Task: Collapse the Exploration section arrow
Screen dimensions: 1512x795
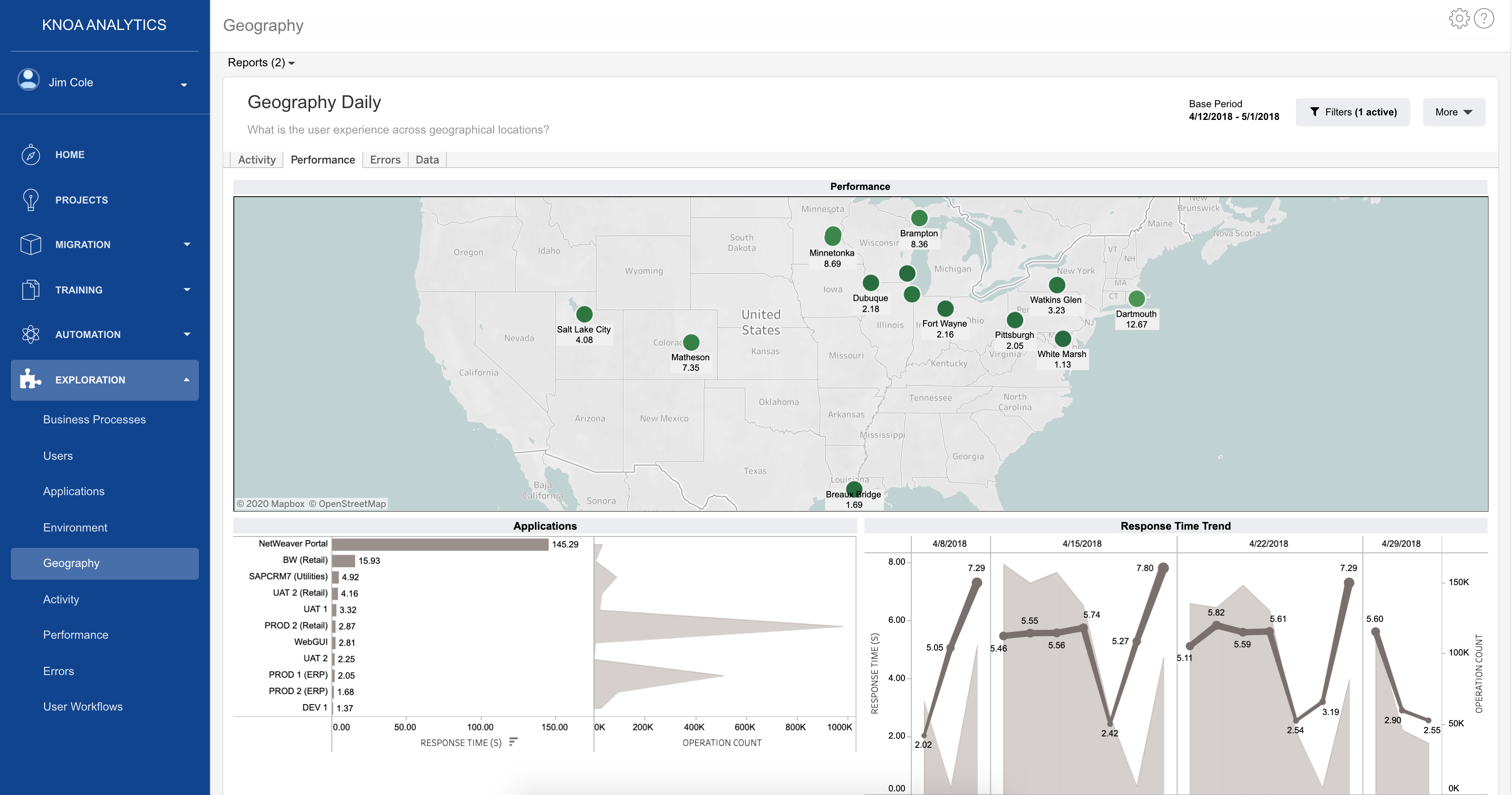Action: tap(187, 380)
